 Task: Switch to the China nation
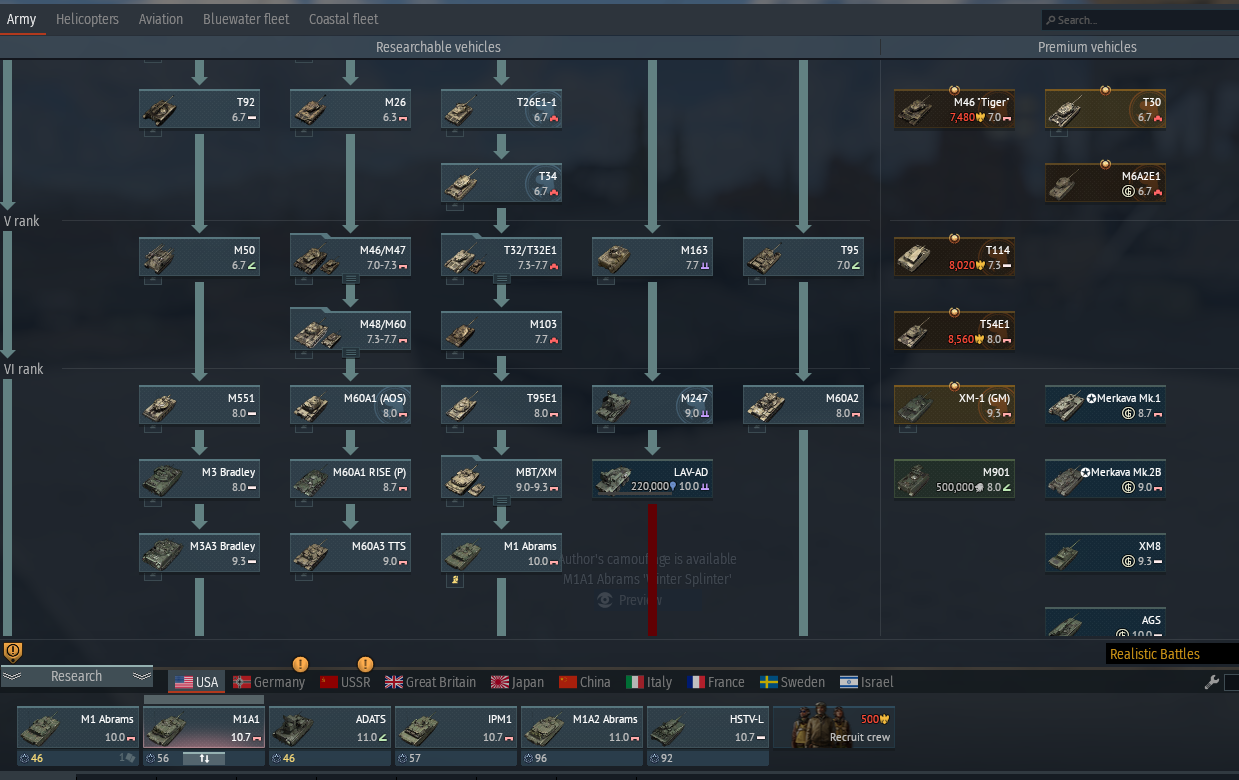click(x=584, y=682)
